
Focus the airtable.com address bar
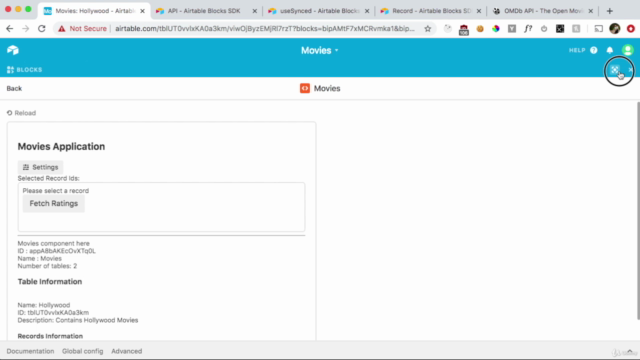[264, 29]
